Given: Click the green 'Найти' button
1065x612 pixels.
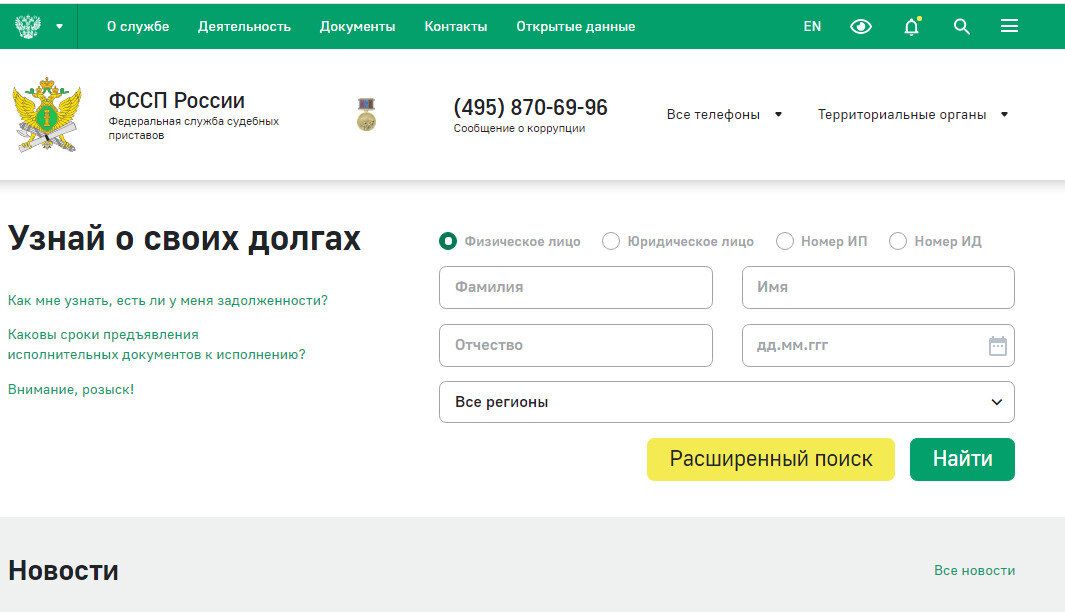Looking at the screenshot, I should [962, 459].
